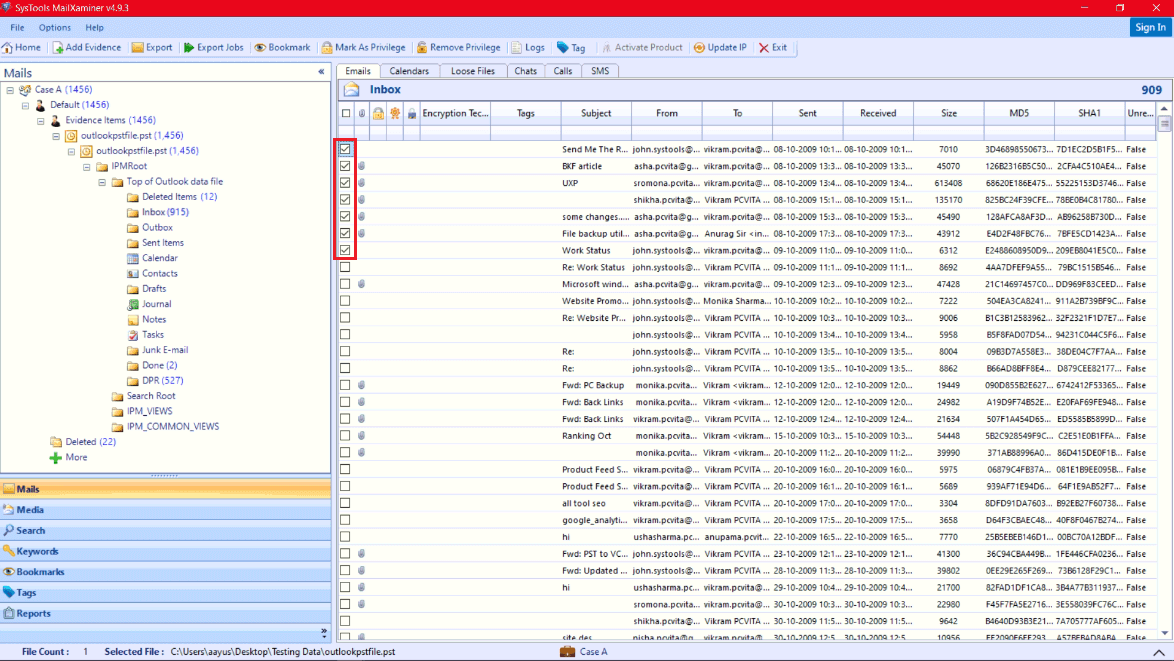The image size is (1174, 661).
Task: Sort emails by From column
Action: pos(666,113)
